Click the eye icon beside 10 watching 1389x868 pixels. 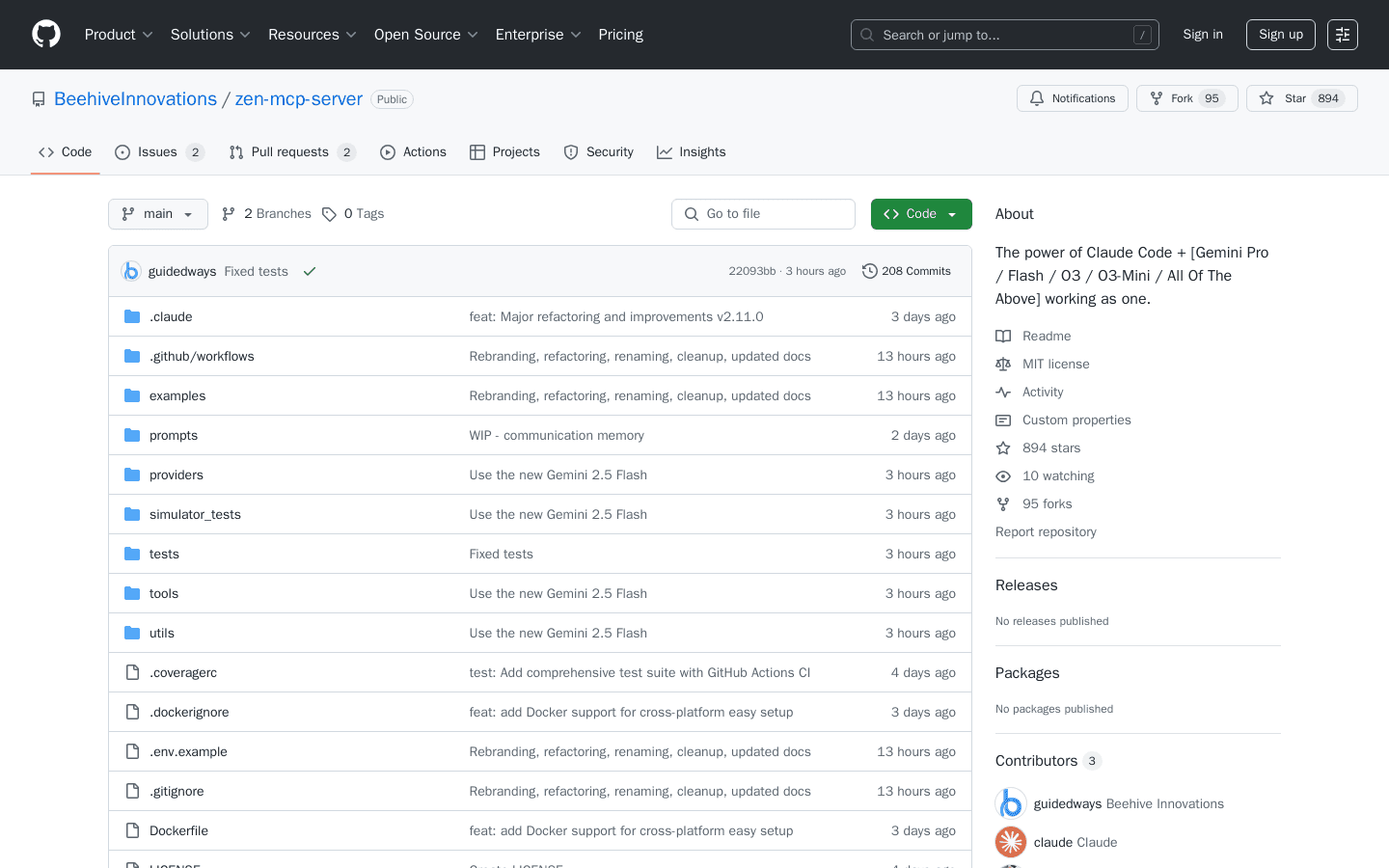pos(1003,476)
